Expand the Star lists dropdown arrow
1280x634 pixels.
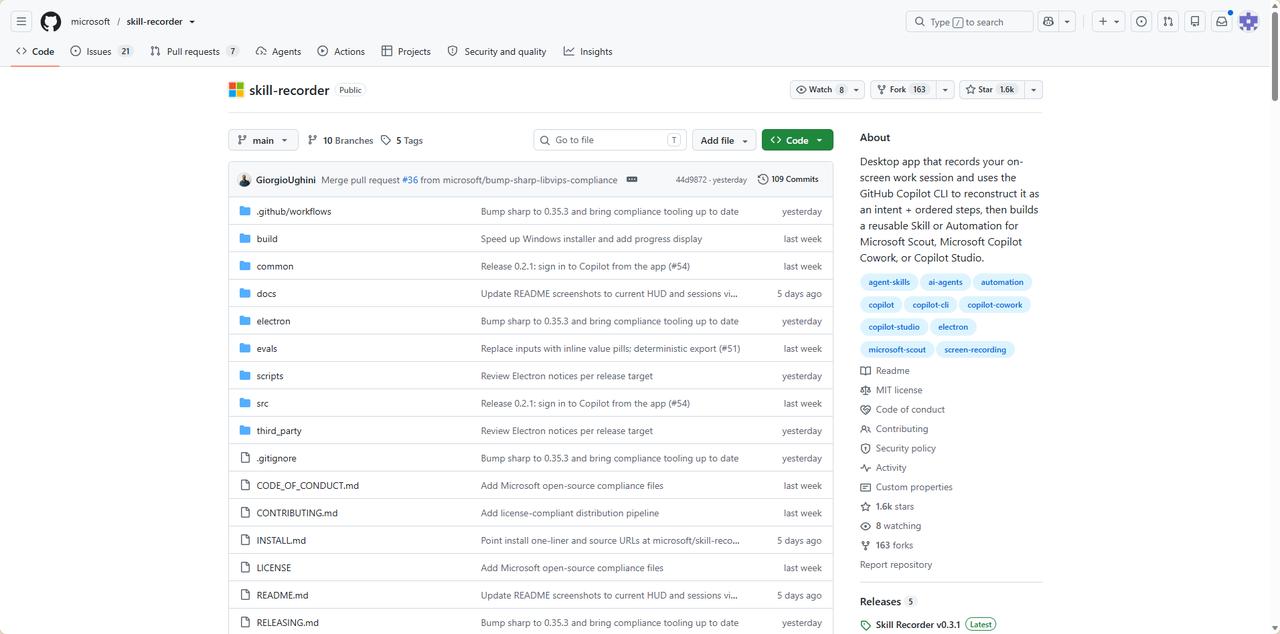coord(1033,90)
